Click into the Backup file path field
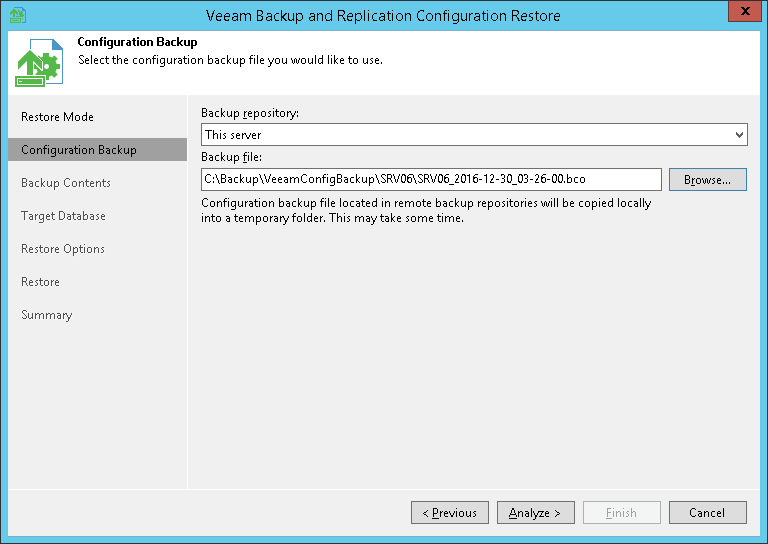The height and width of the screenshot is (544, 768). (430, 179)
